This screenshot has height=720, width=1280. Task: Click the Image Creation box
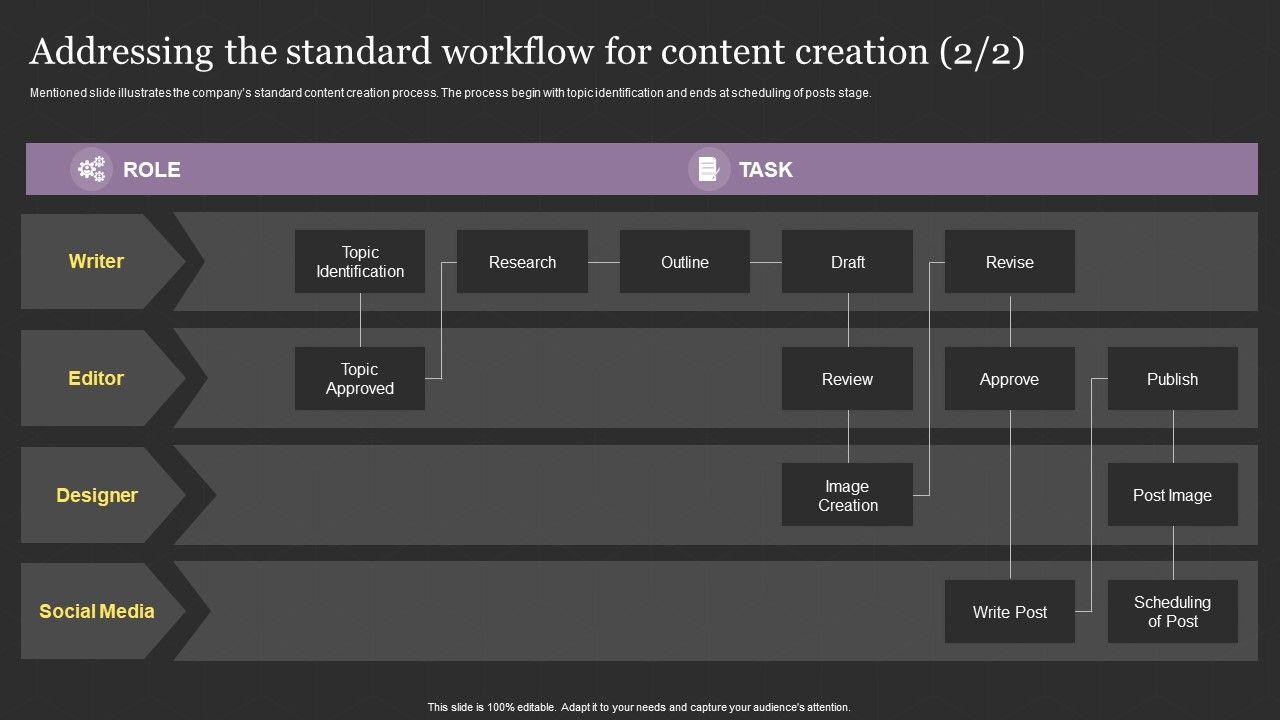point(847,495)
